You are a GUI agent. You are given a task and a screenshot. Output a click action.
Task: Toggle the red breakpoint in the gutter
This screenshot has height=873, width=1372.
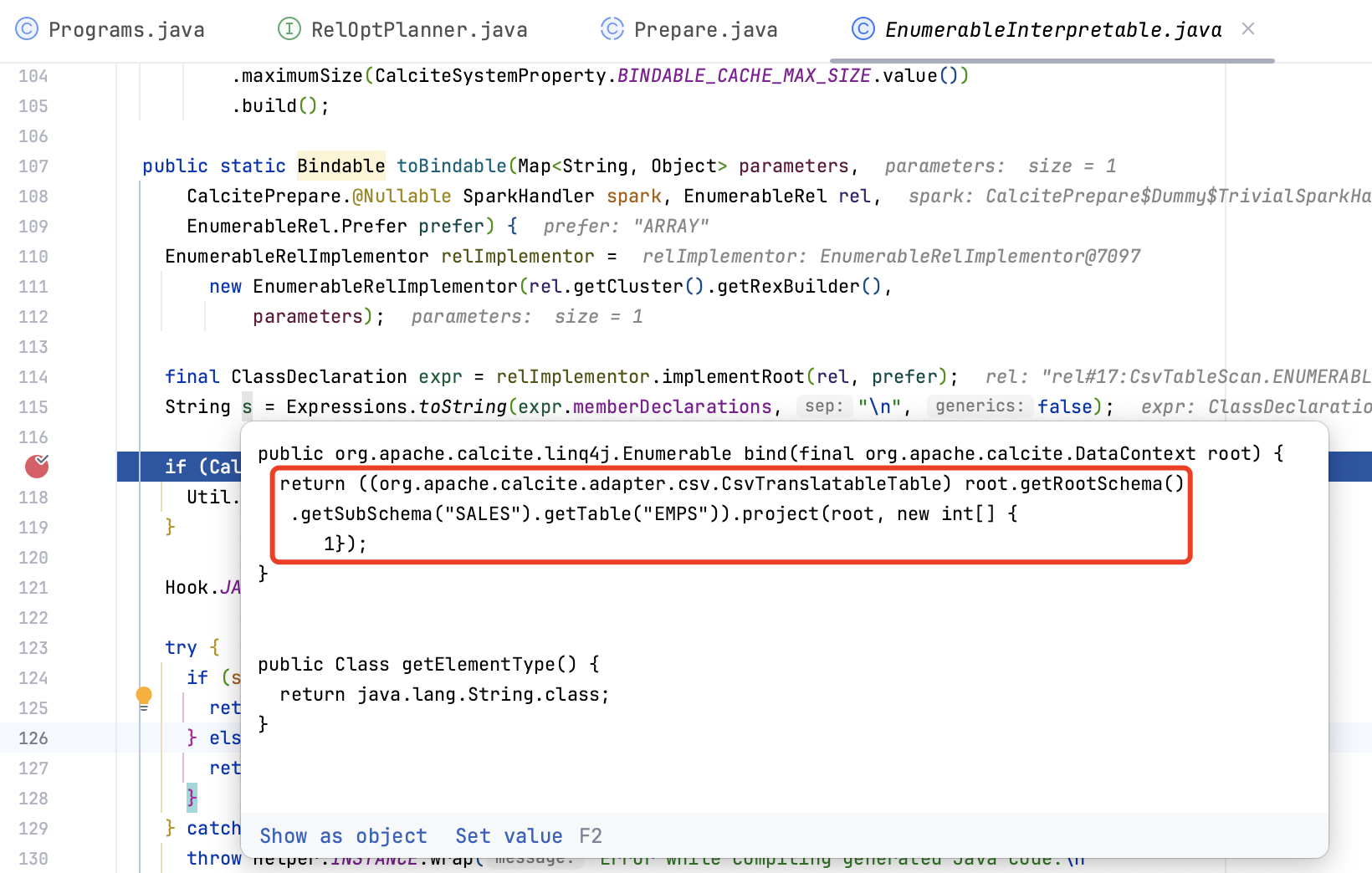(x=37, y=467)
